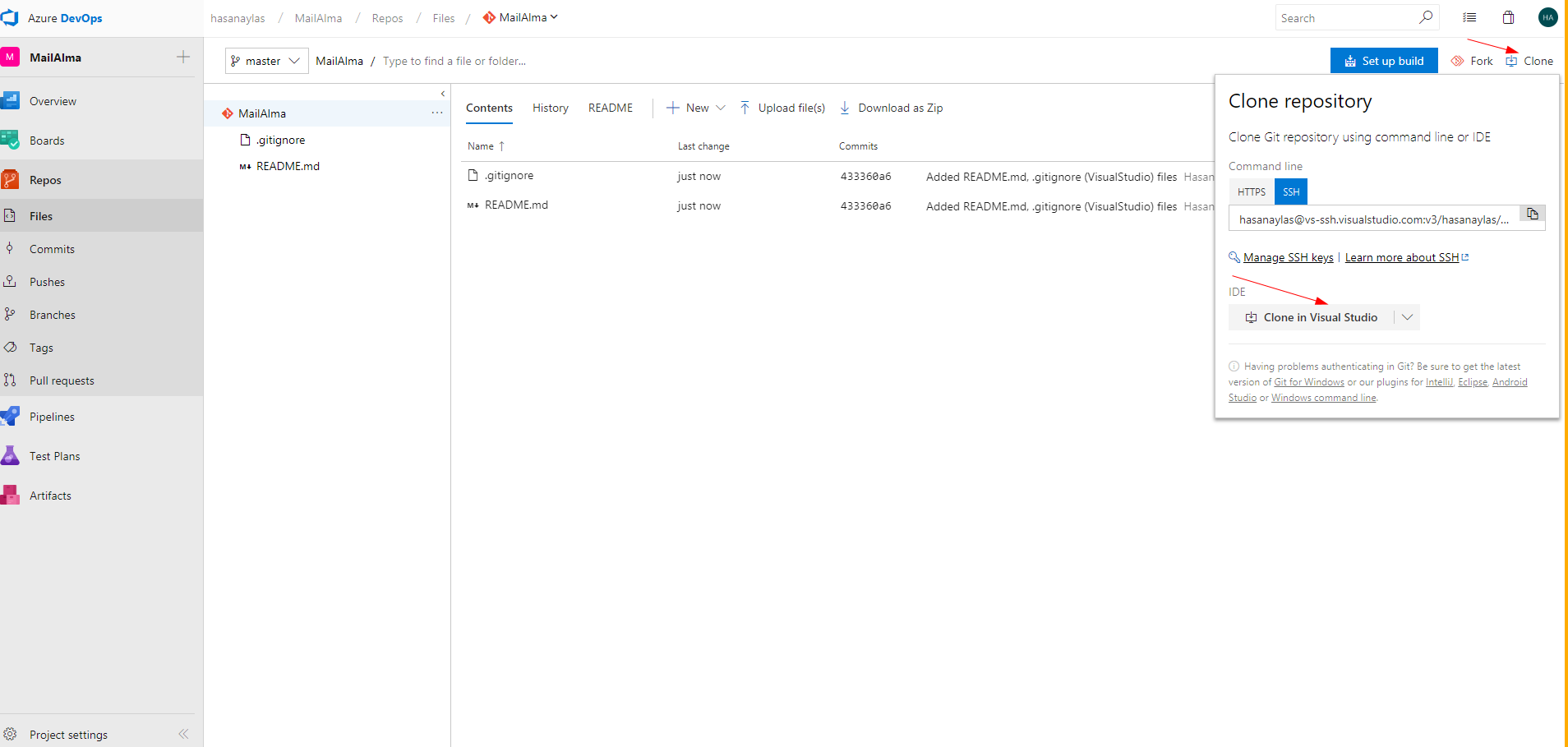The height and width of the screenshot is (747, 1568).
Task: Collapse the file tree pane chevron
Action: pos(443,94)
